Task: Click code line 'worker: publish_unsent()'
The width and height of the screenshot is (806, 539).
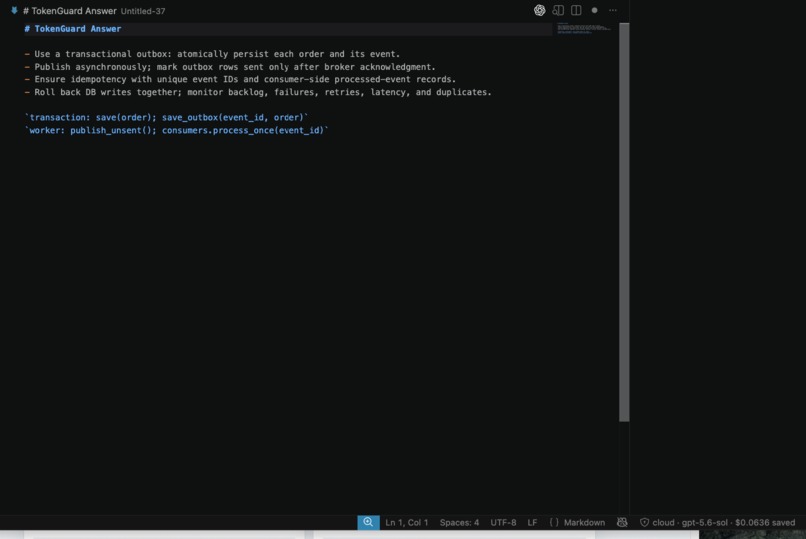Action: (176, 130)
